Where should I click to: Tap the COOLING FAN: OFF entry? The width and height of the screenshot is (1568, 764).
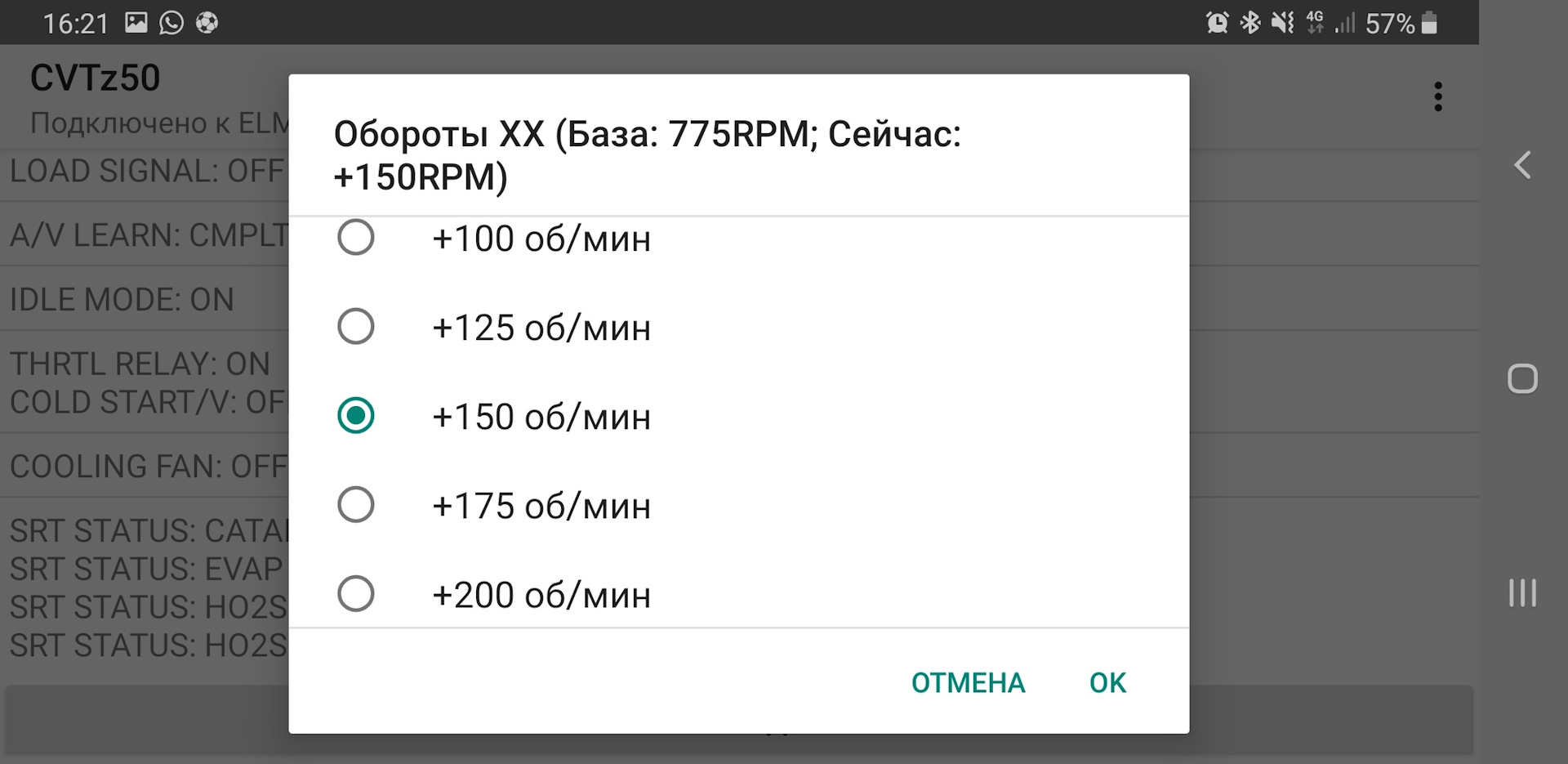(x=147, y=466)
